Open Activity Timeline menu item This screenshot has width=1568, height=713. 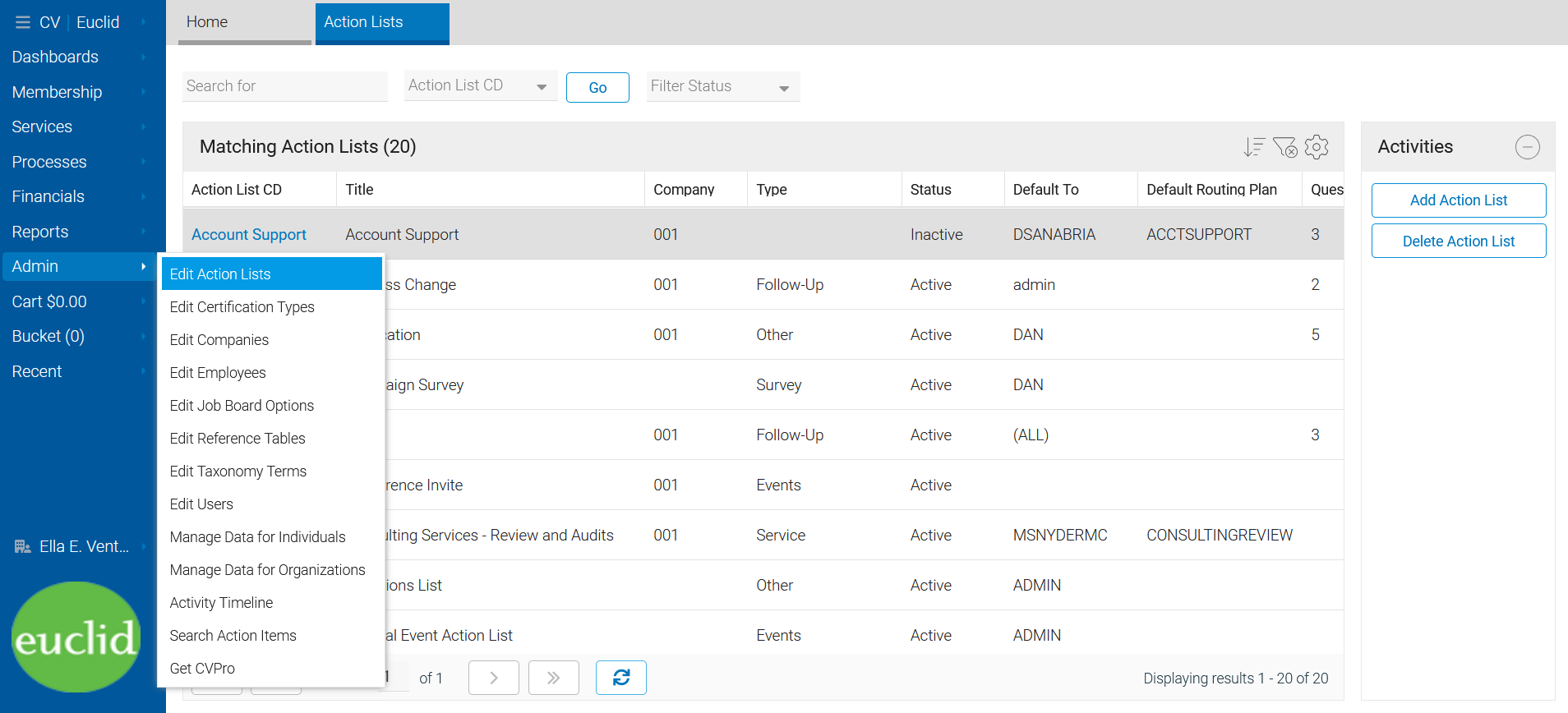point(271,602)
